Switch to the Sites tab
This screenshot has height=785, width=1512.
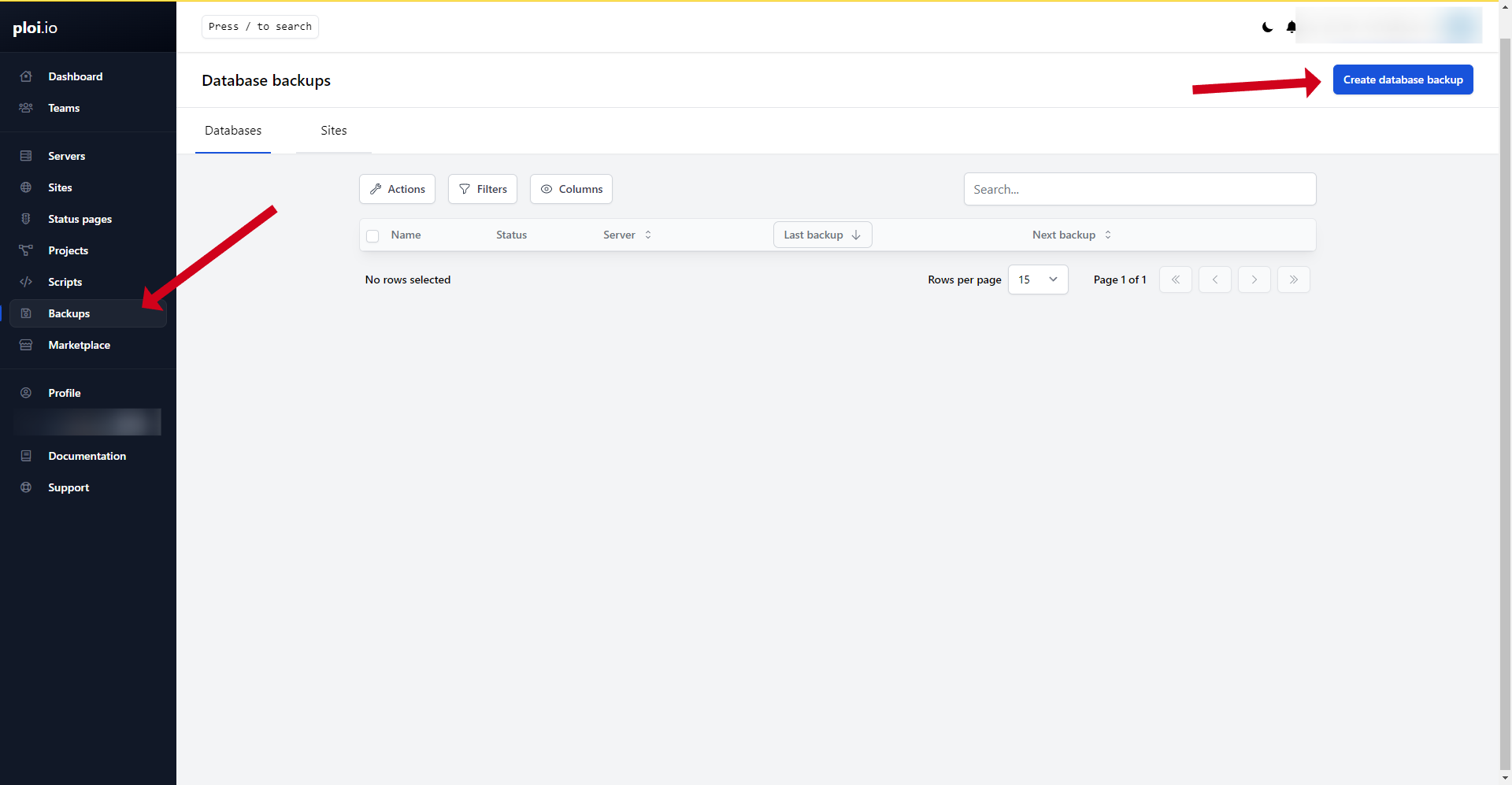point(333,131)
